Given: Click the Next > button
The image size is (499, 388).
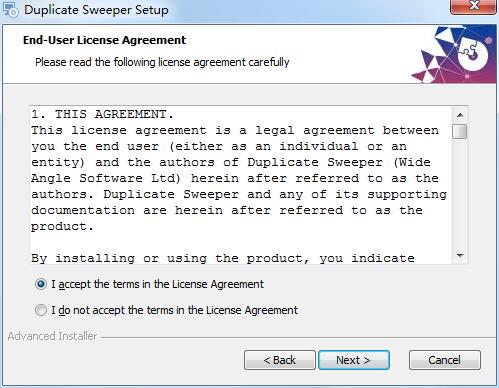Looking at the screenshot, I should 354,360.
